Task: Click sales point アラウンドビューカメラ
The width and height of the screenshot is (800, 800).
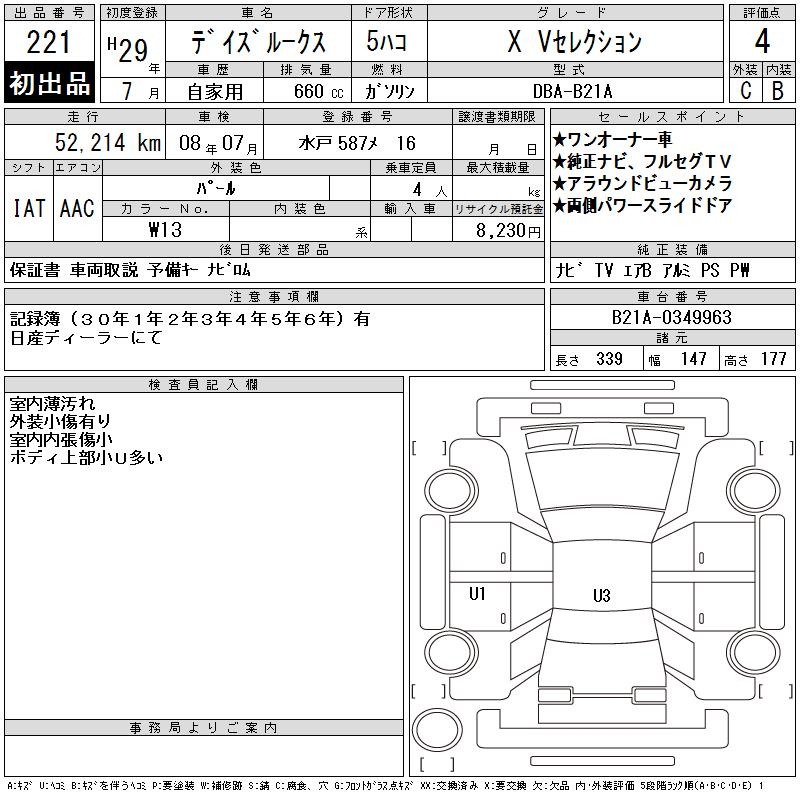Action: coord(642,183)
